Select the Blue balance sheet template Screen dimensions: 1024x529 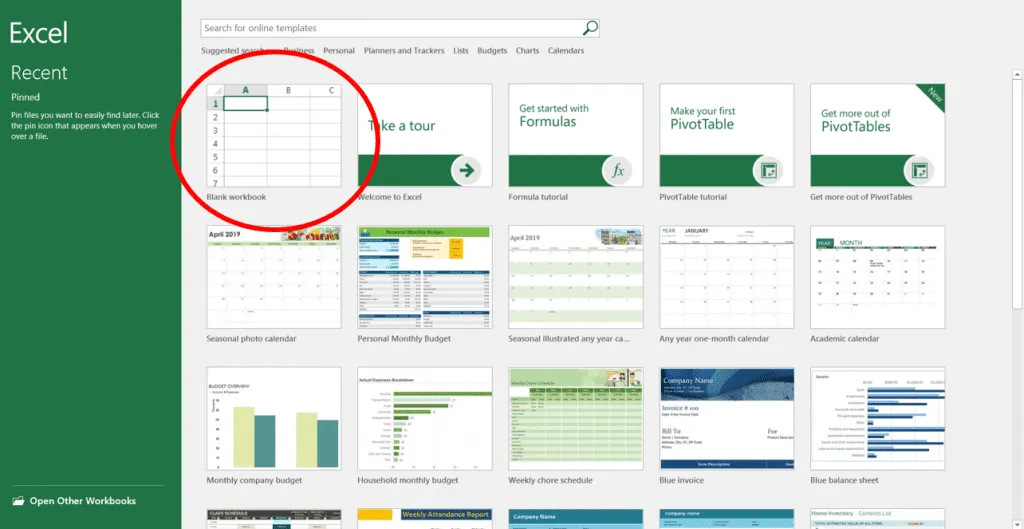pyautogui.click(x=877, y=419)
